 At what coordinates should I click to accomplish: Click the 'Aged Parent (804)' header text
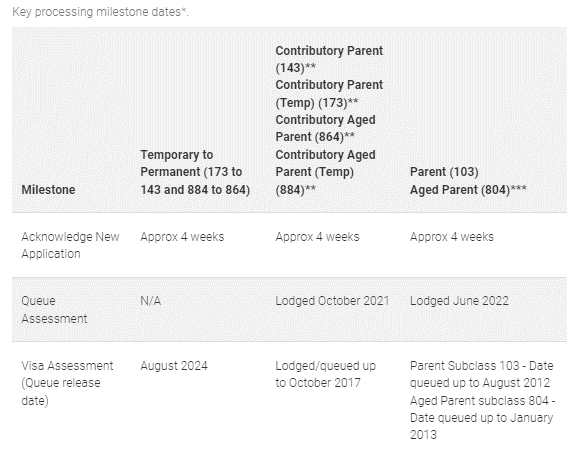[468, 189]
